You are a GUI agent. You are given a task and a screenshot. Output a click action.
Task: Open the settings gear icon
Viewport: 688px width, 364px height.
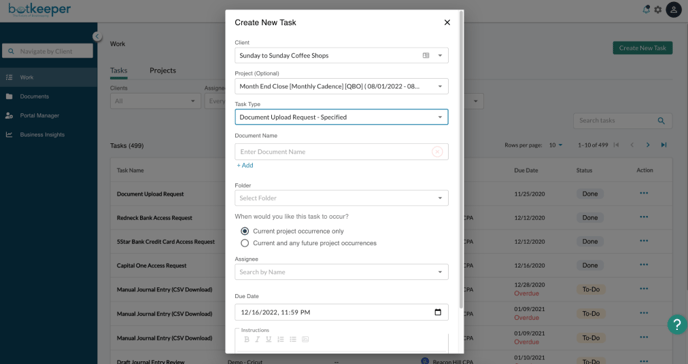click(x=658, y=9)
